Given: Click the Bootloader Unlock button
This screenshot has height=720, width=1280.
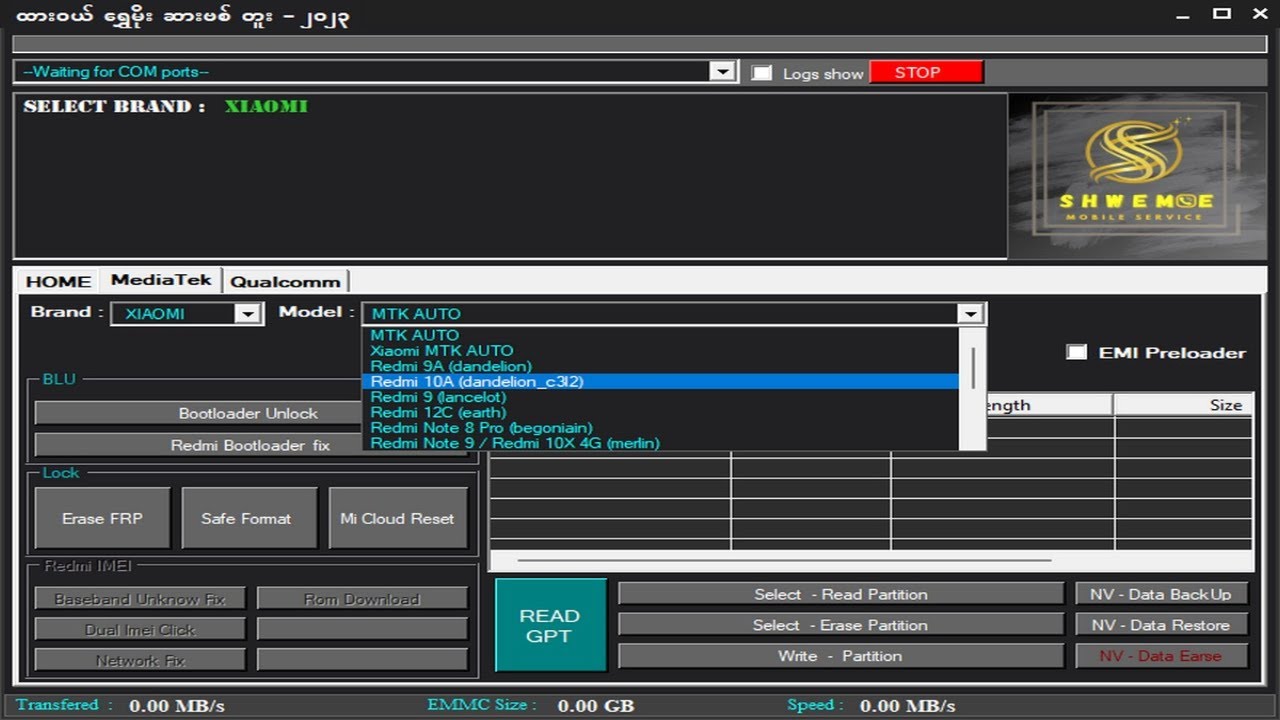Looking at the screenshot, I should click(x=248, y=413).
